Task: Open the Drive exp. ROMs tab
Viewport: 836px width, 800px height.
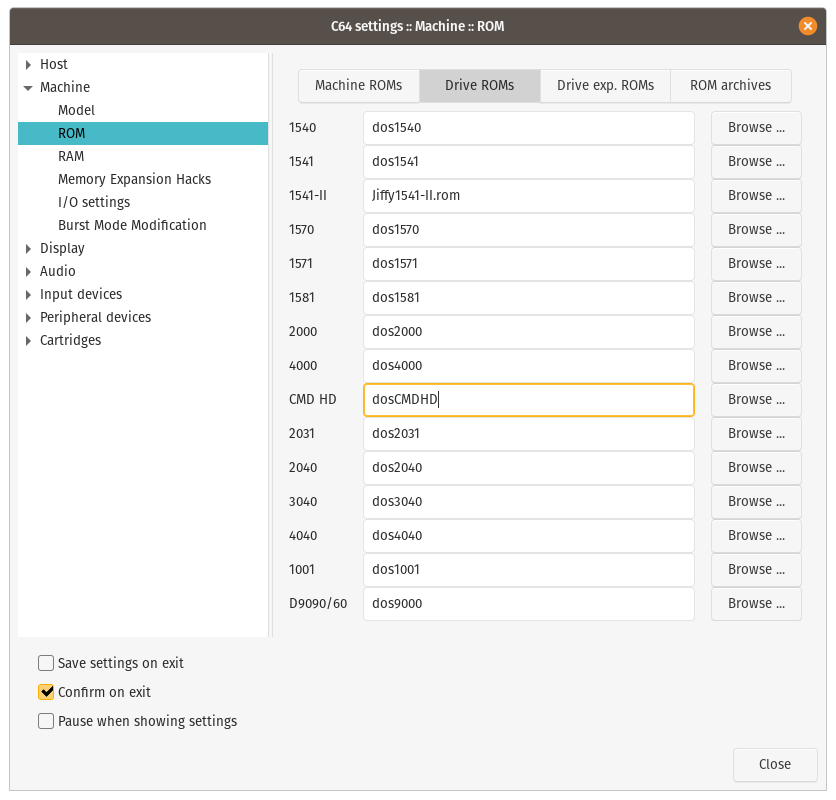Action: (x=605, y=85)
